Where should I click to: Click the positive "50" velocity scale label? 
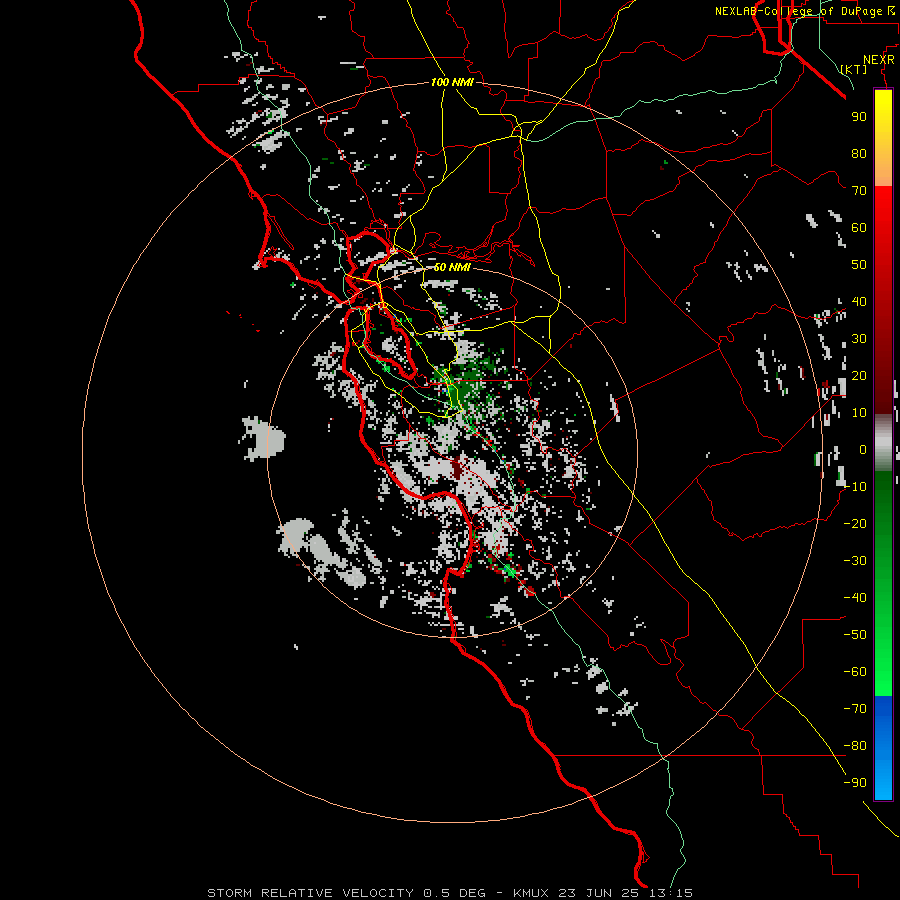(859, 265)
